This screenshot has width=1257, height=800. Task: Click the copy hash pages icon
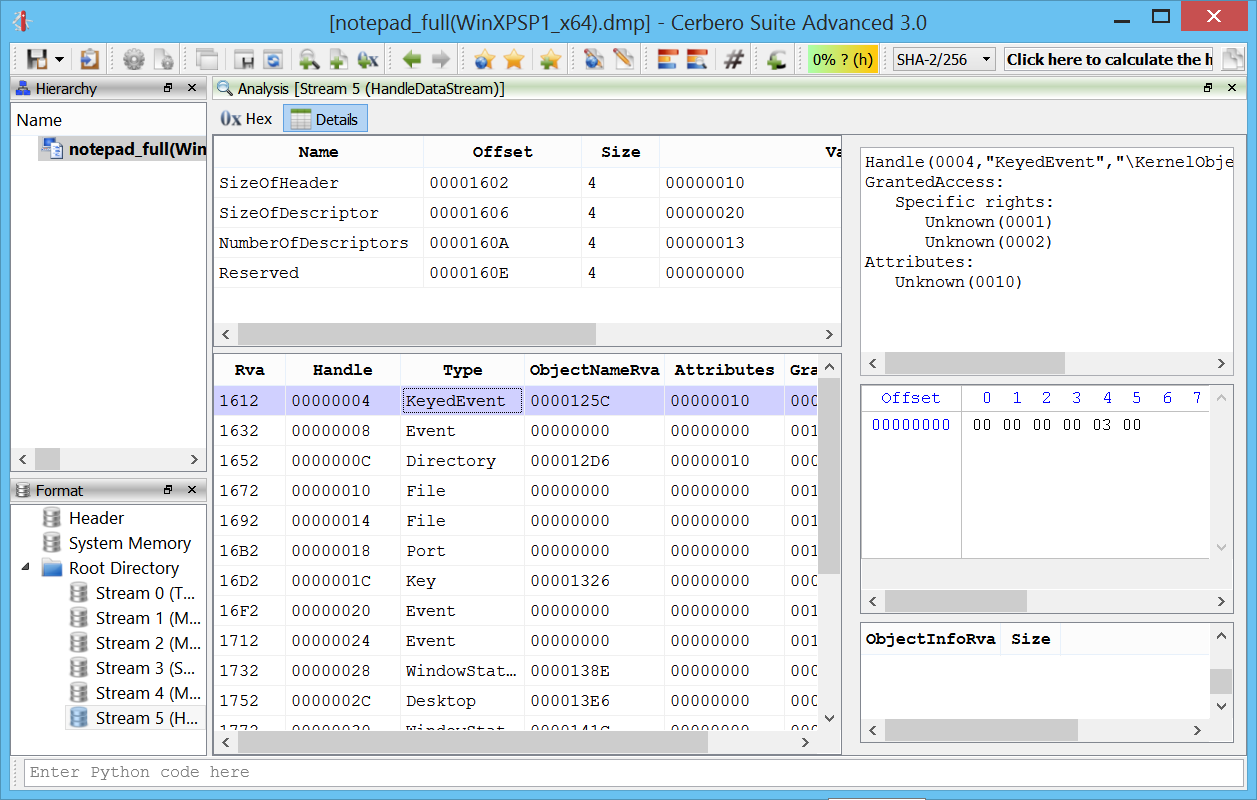tap(1232, 59)
